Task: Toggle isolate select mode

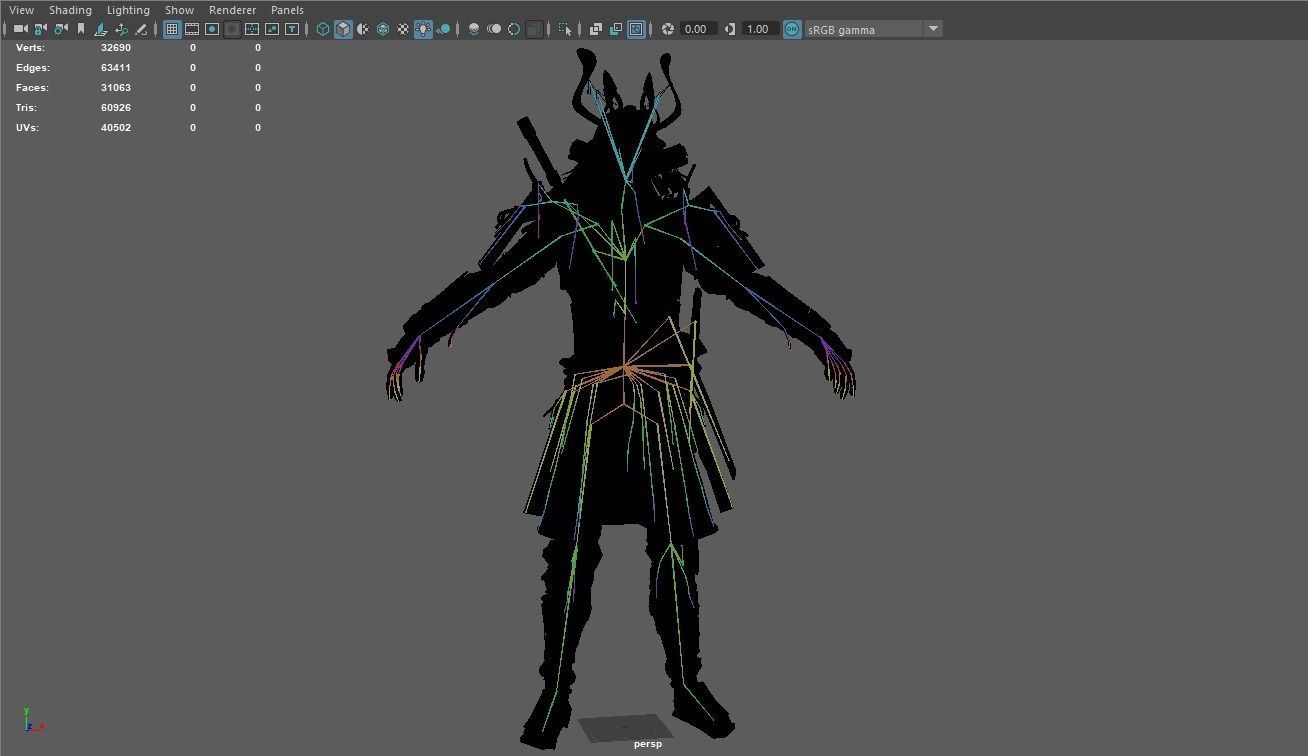Action: [564, 29]
